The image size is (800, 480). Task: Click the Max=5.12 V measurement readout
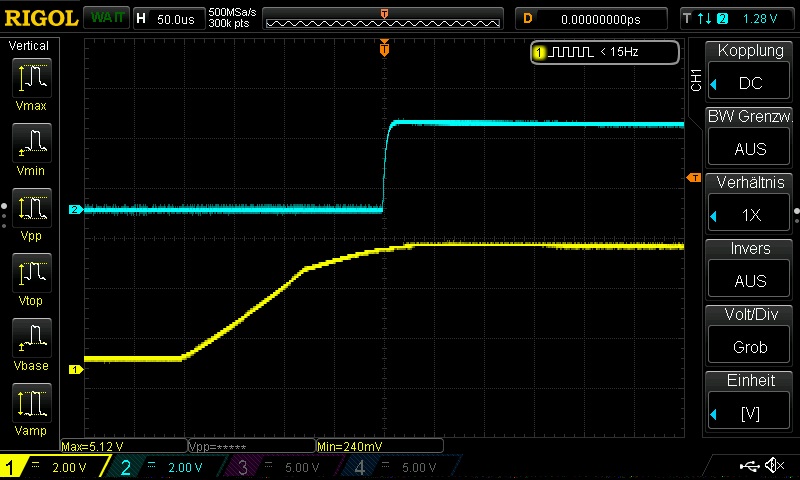click(123, 446)
